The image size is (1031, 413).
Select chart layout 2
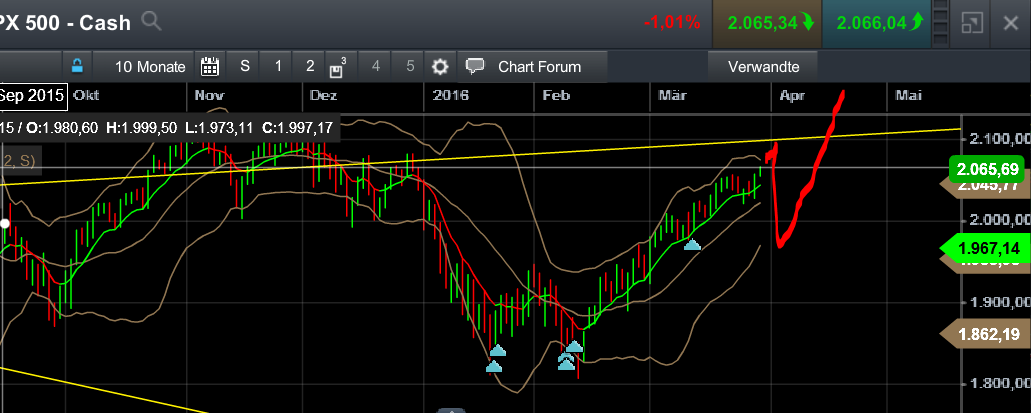click(x=310, y=66)
